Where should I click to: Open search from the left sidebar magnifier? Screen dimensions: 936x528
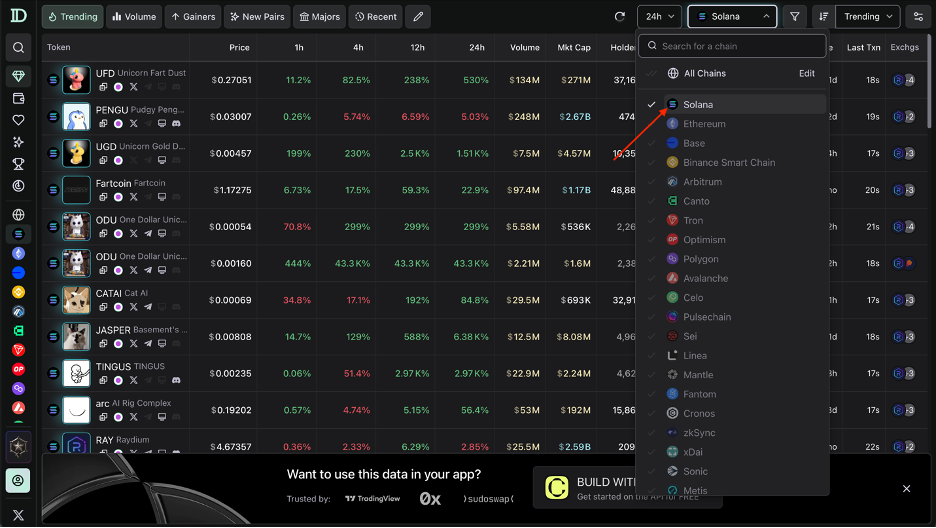click(x=19, y=47)
